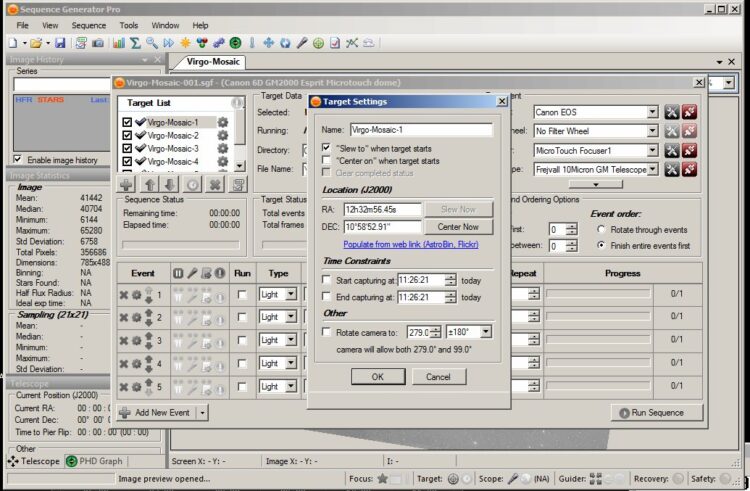Check the Rotate camera to option
Viewport: 750px width, 491px height.
click(326, 331)
